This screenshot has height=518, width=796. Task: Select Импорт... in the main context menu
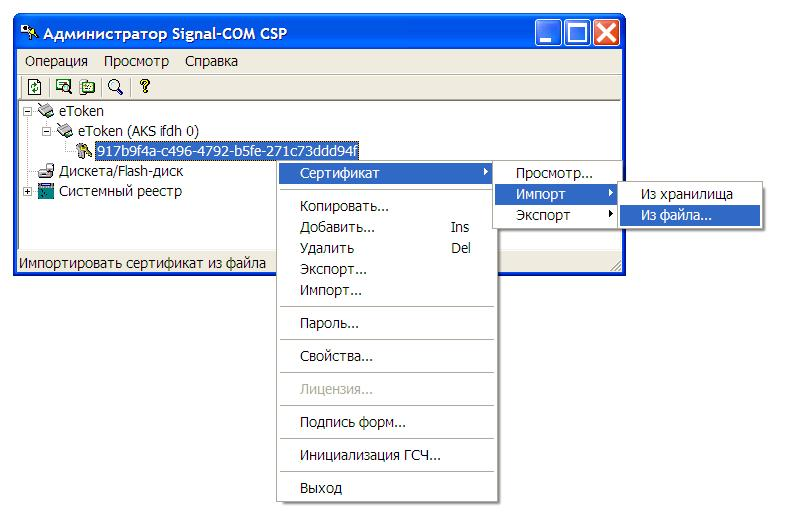point(386,290)
